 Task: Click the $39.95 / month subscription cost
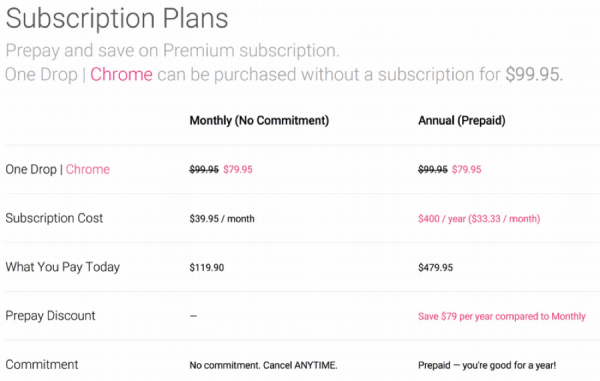tap(222, 219)
